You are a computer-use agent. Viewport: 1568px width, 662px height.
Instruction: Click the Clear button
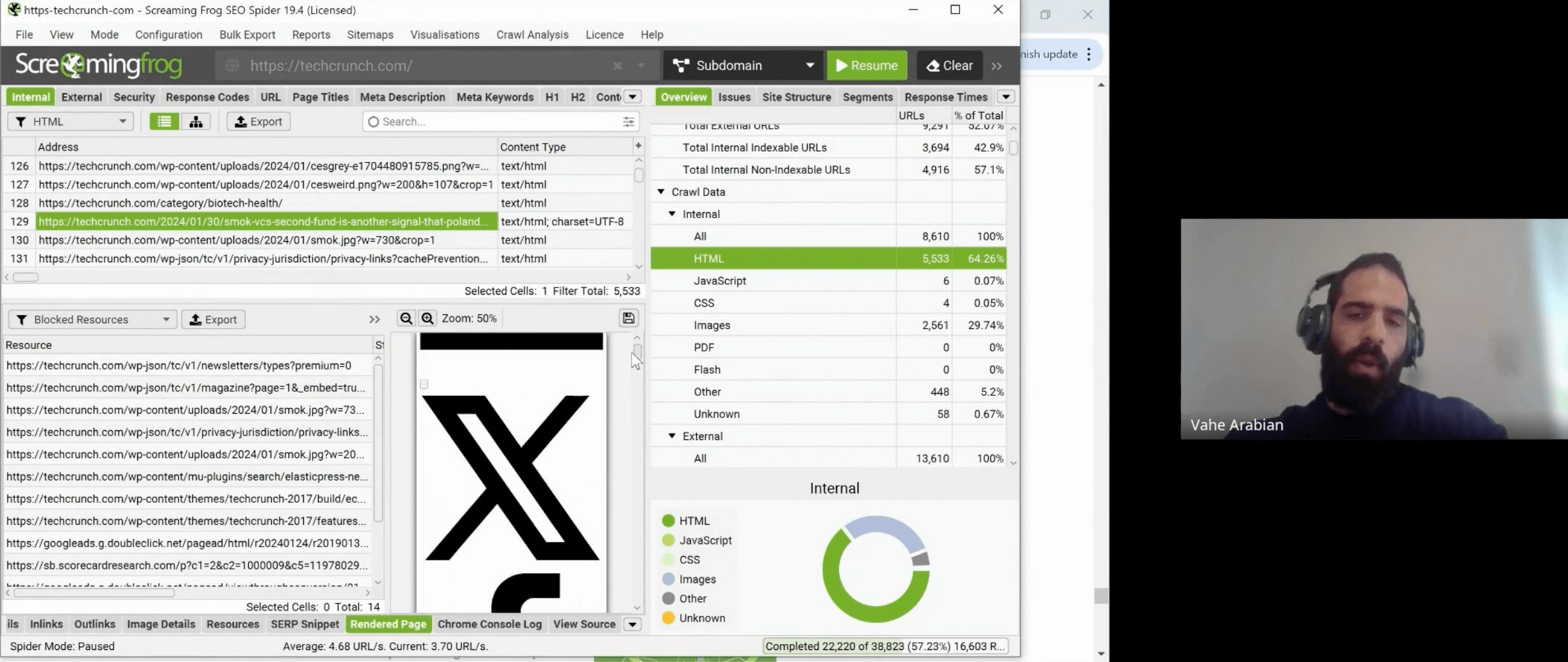(x=949, y=66)
